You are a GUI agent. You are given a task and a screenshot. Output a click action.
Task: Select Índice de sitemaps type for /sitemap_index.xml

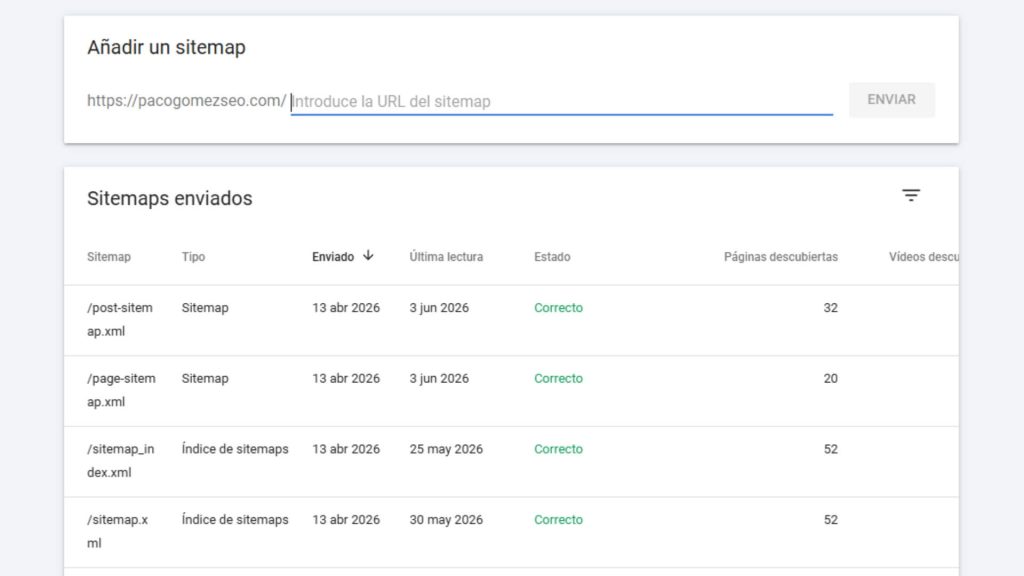coord(235,449)
